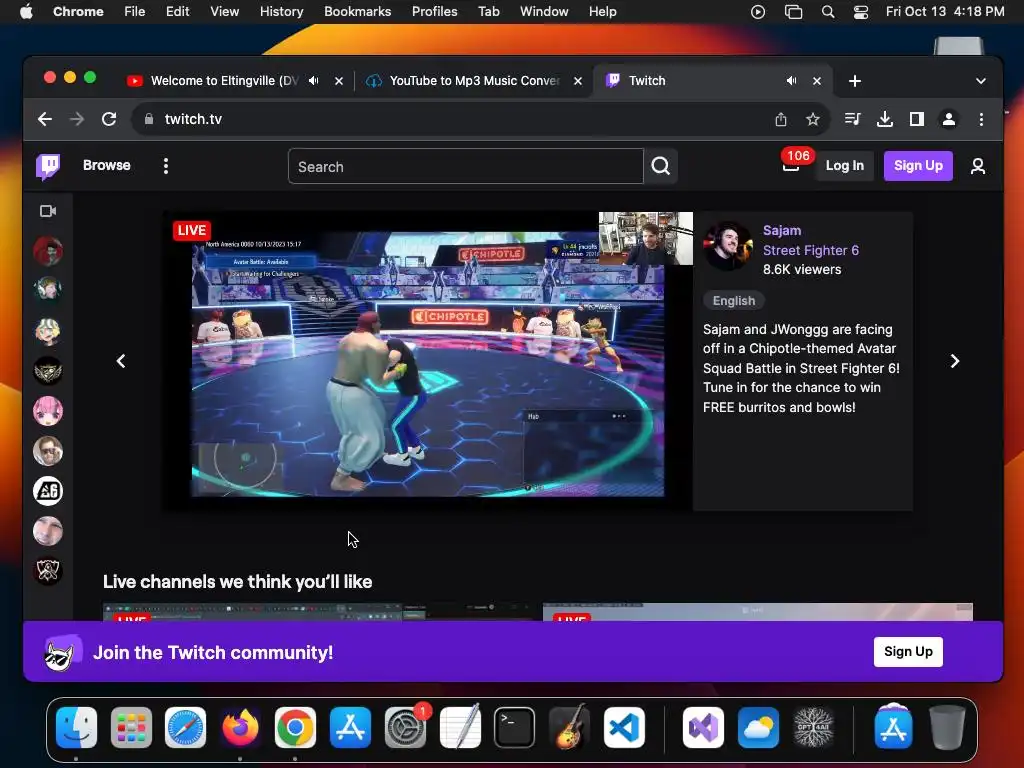Screen dimensions: 1024x768
Task: Focus the Twitch search field
Action: [466, 167]
